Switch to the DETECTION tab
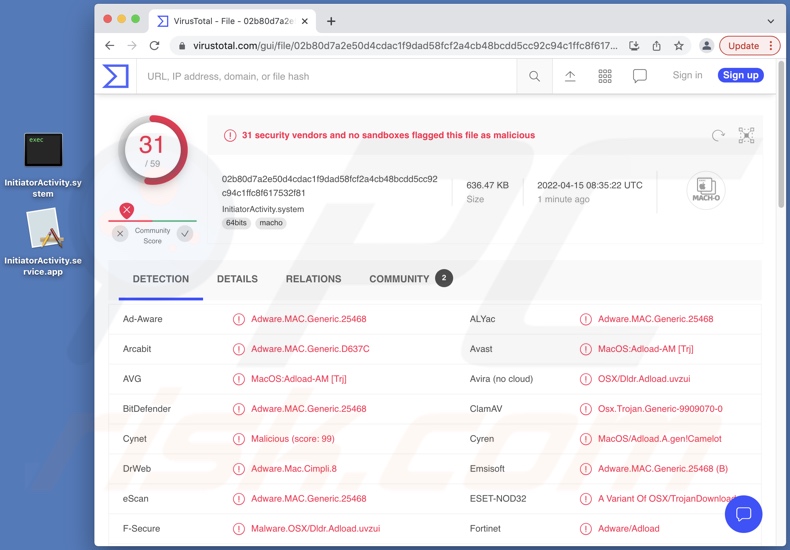Viewport: 790px width, 550px height. pos(161,279)
